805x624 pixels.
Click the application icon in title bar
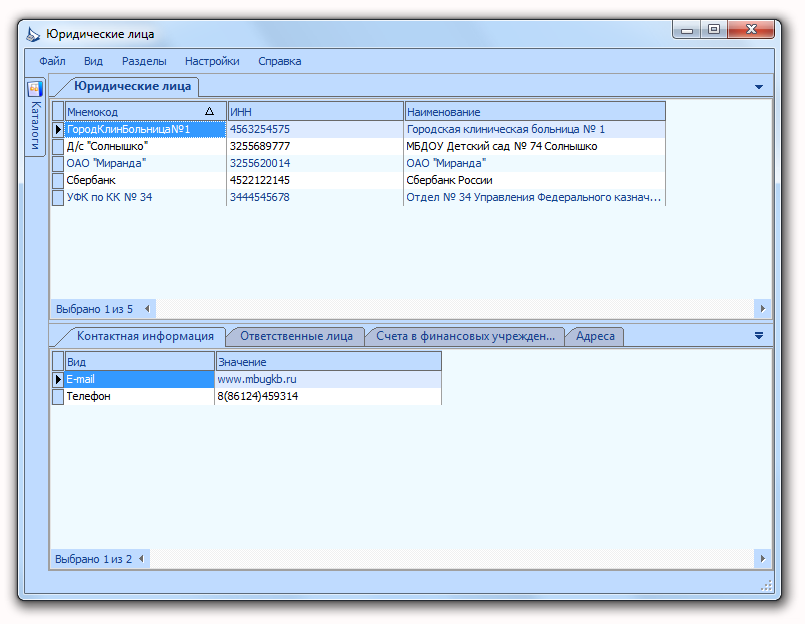pos(33,34)
